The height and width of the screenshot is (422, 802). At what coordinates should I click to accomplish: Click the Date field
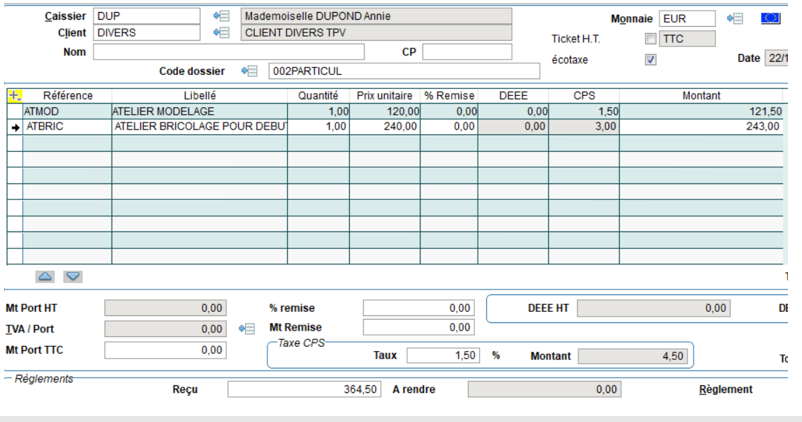776,58
